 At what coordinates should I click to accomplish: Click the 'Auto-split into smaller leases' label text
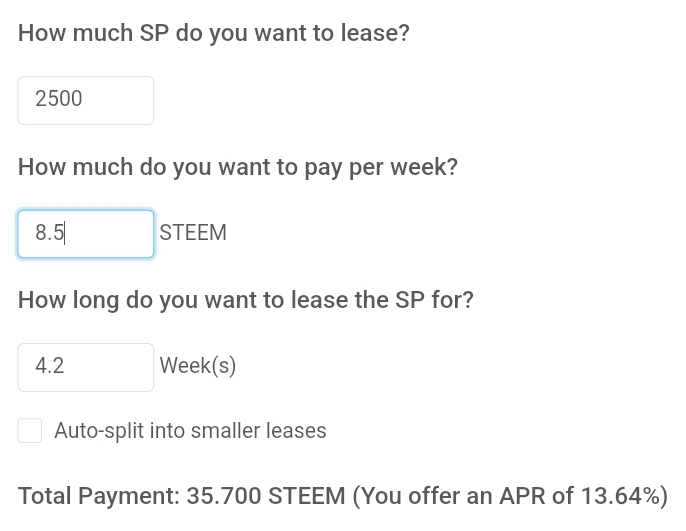tap(190, 430)
